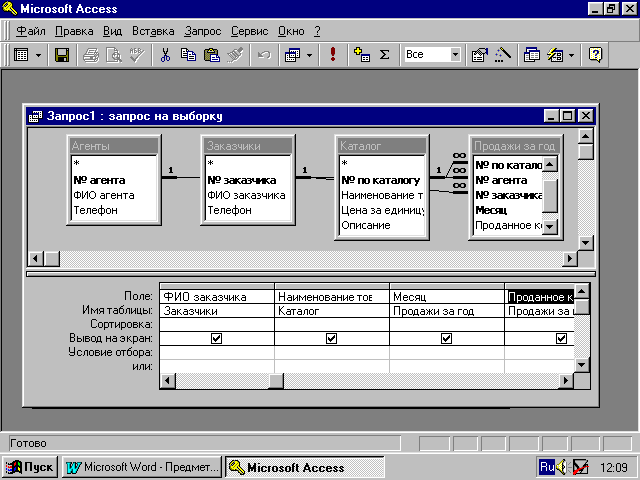
Task: Toggle the Totals sigma icon
Action: coord(384,55)
